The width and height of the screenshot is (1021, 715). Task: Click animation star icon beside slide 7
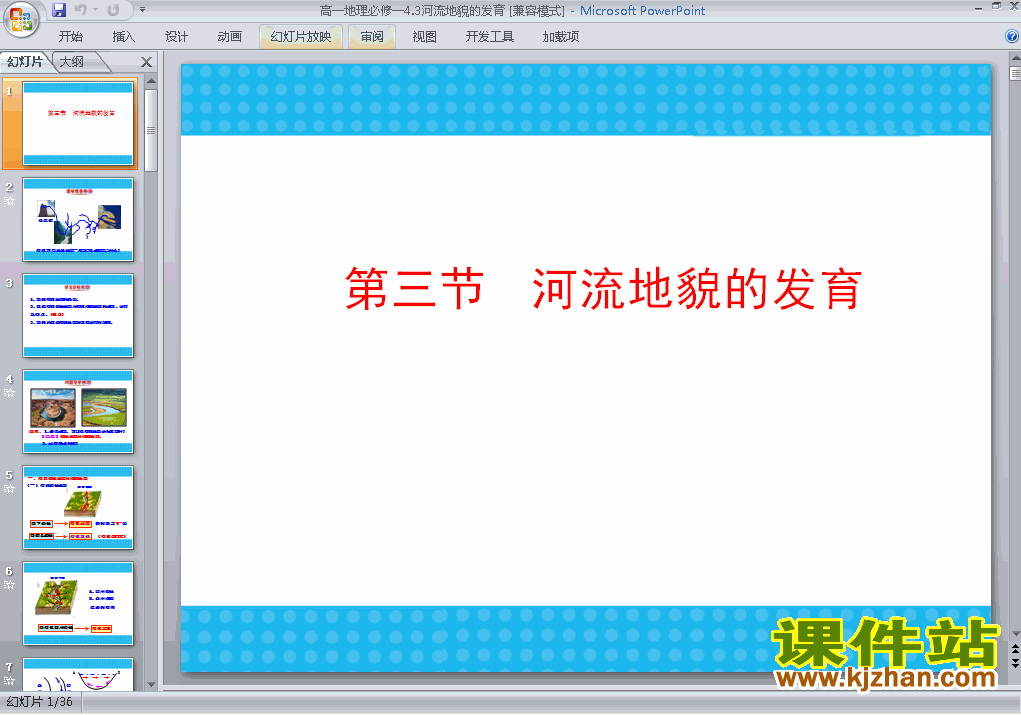click(x=9, y=680)
